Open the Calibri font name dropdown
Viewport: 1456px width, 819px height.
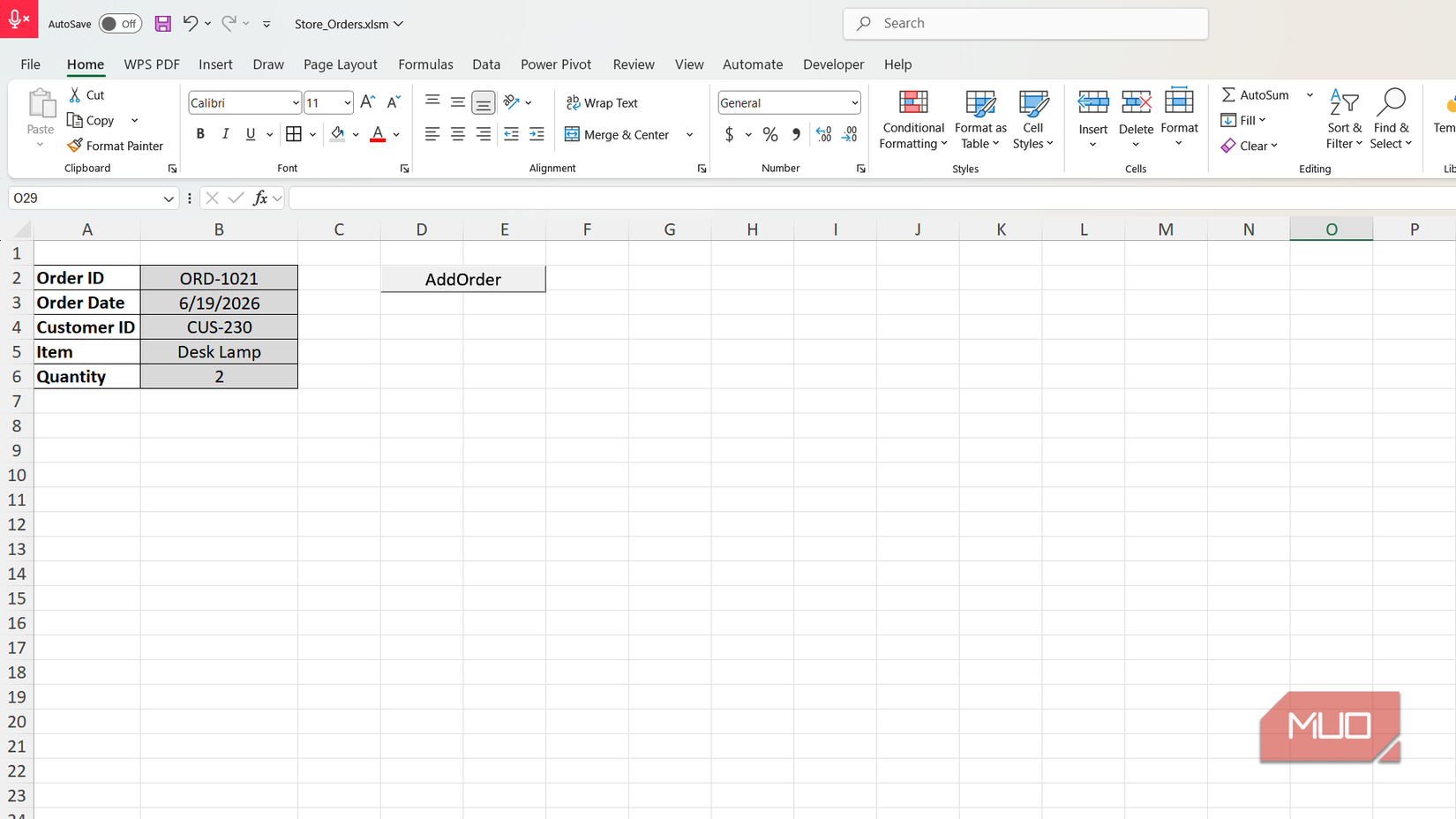[295, 103]
